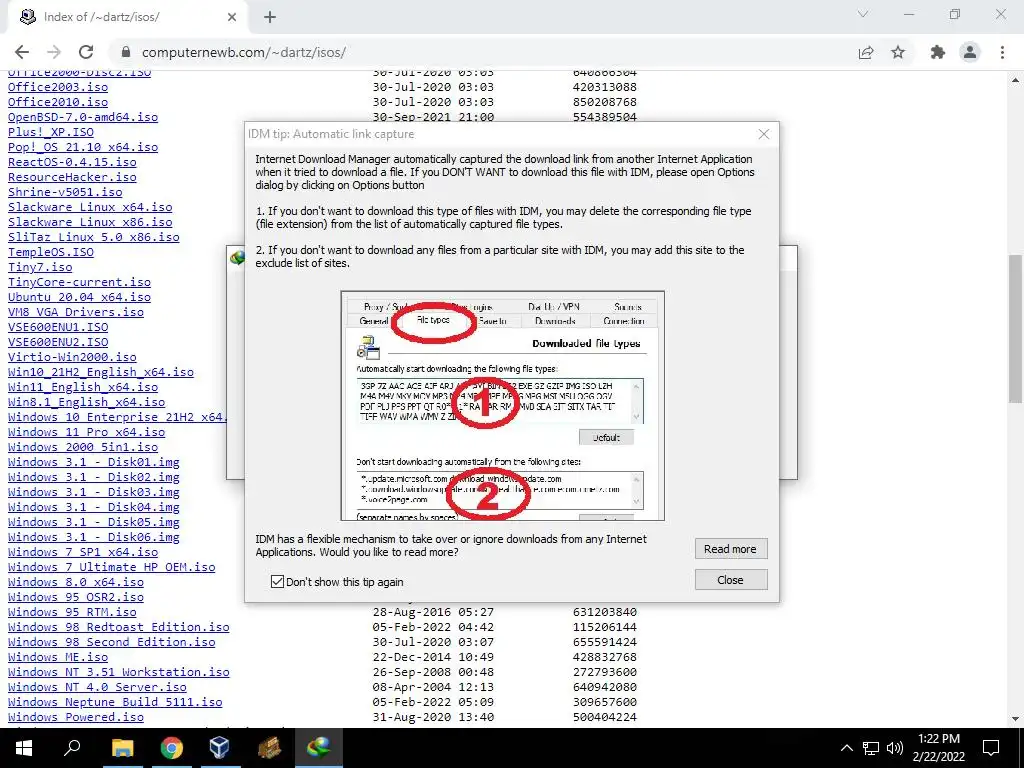
Task: Click the Plus!_XP.ISO link
Action: tap(51, 132)
